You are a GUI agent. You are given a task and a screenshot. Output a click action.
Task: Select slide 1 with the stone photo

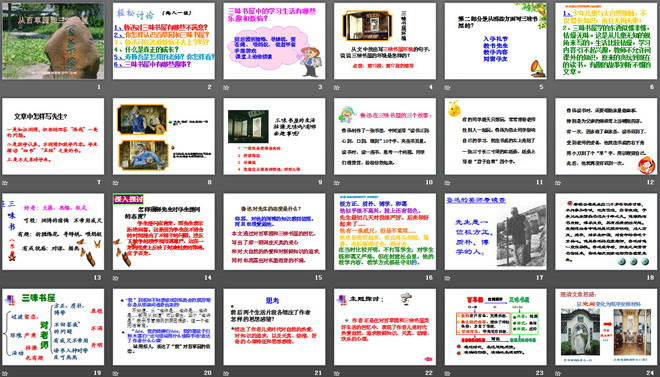pos(53,41)
